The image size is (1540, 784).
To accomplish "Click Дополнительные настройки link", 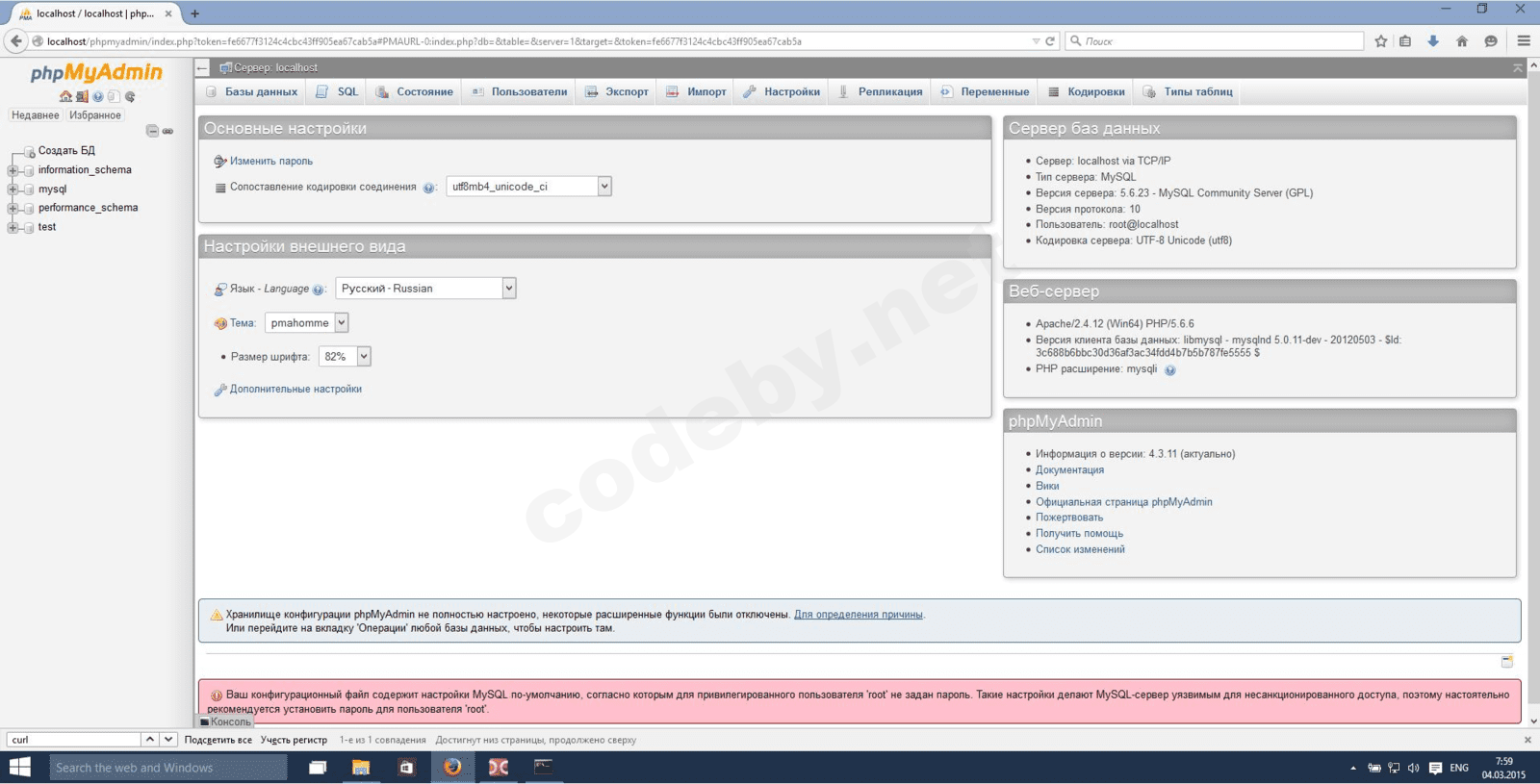I will pos(295,390).
